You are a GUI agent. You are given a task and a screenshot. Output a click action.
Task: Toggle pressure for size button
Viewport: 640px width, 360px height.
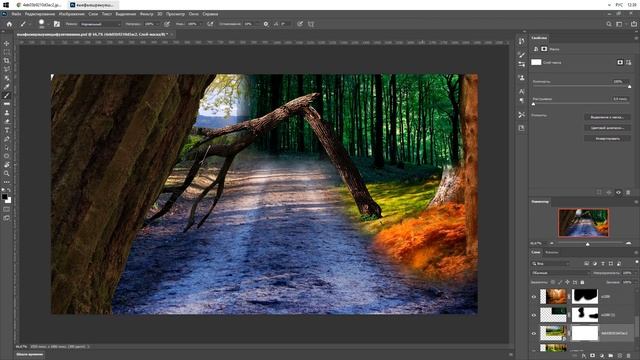point(300,24)
